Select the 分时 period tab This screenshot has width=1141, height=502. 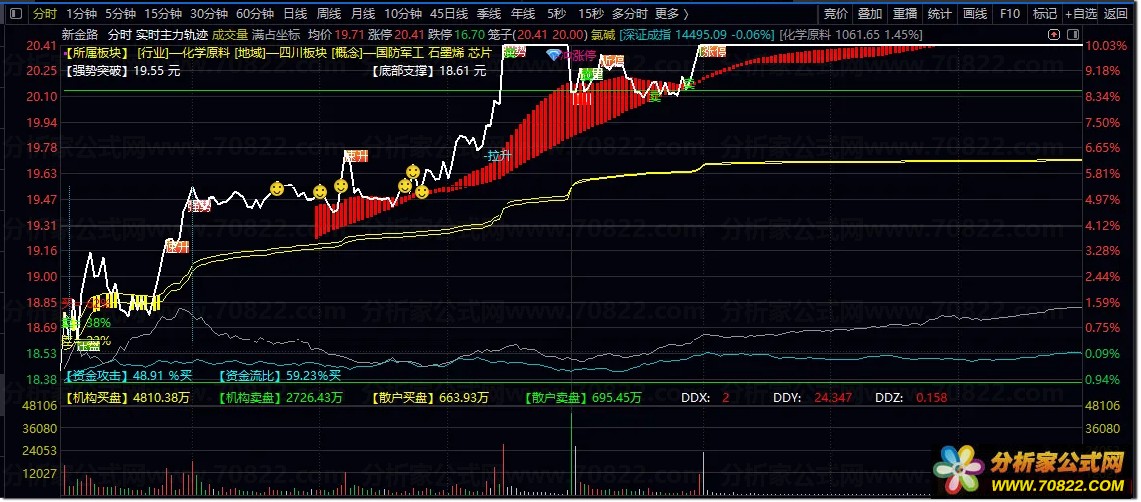[45, 13]
